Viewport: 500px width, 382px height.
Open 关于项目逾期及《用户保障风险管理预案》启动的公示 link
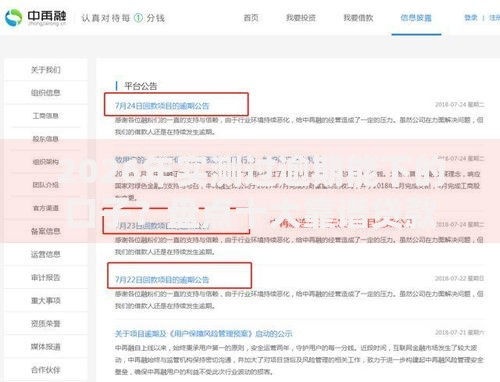click(203, 334)
